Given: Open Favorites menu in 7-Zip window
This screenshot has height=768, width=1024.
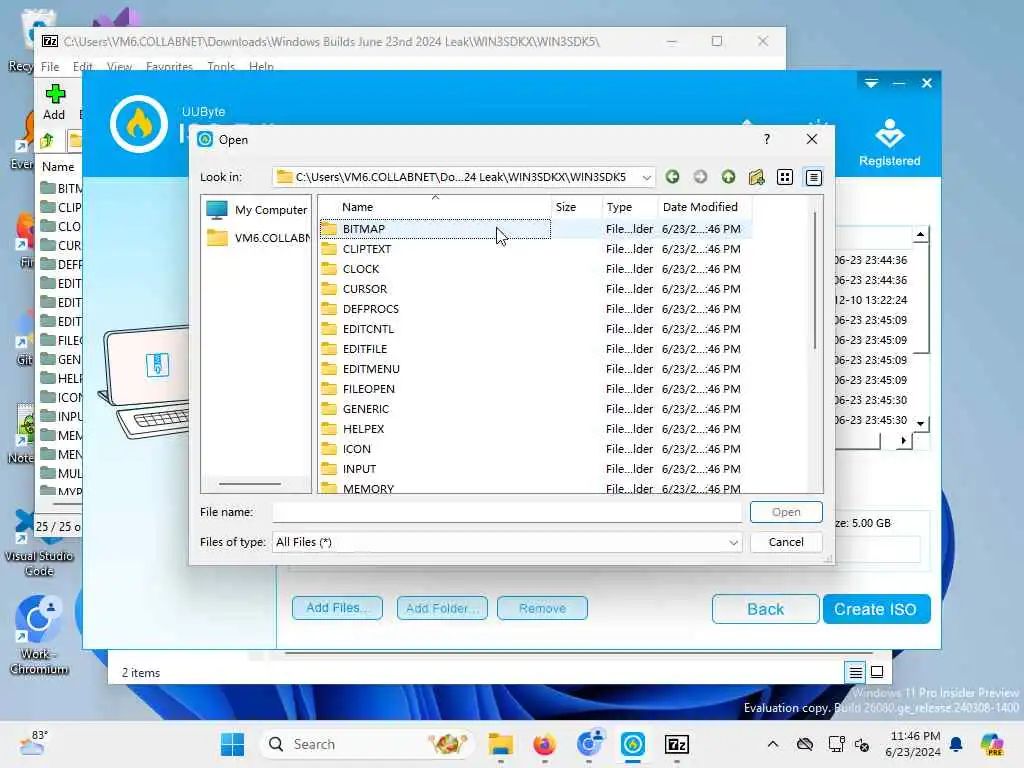Looking at the screenshot, I should click(169, 67).
